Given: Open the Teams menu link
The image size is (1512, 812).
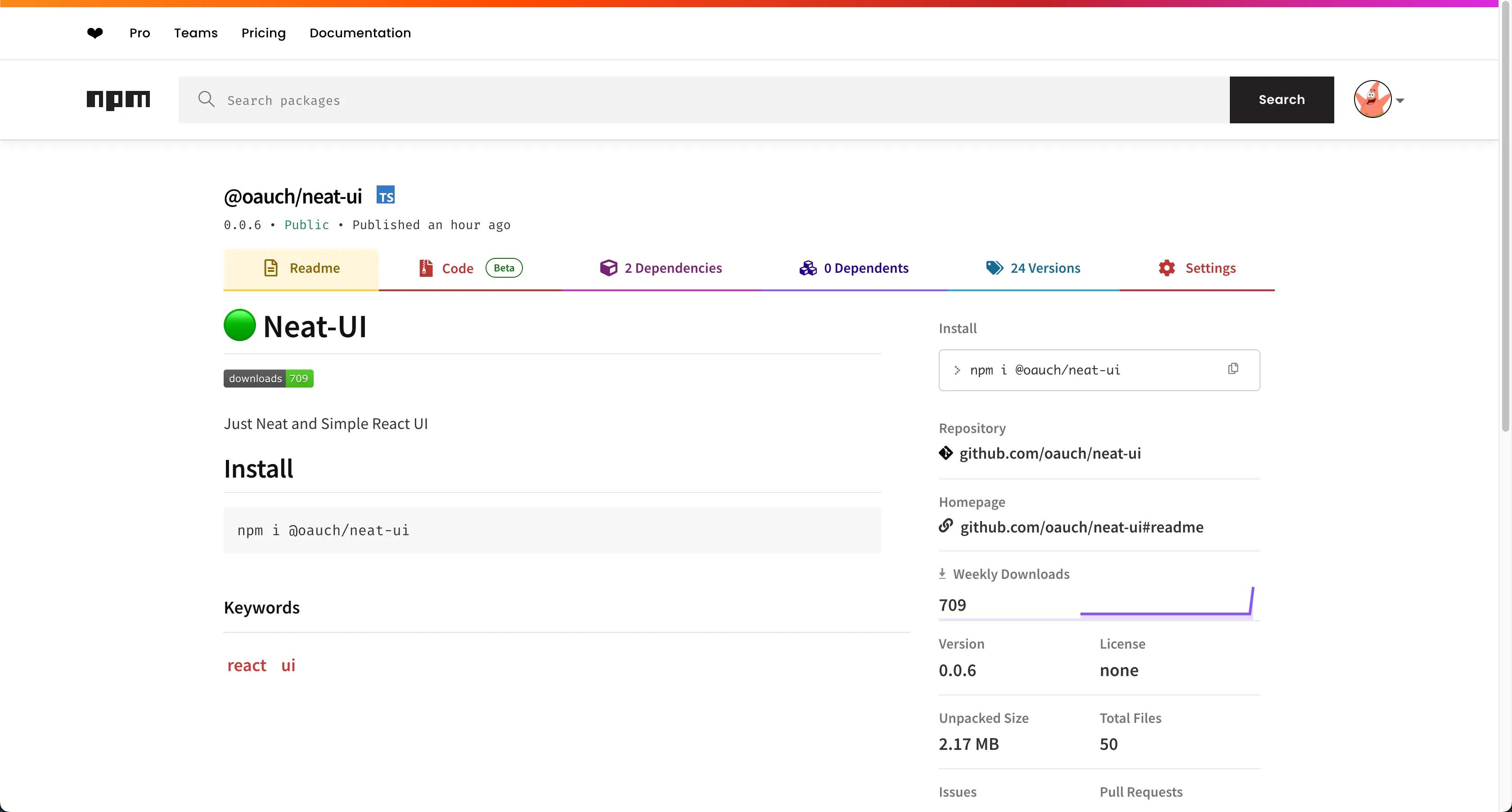Looking at the screenshot, I should [x=195, y=33].
